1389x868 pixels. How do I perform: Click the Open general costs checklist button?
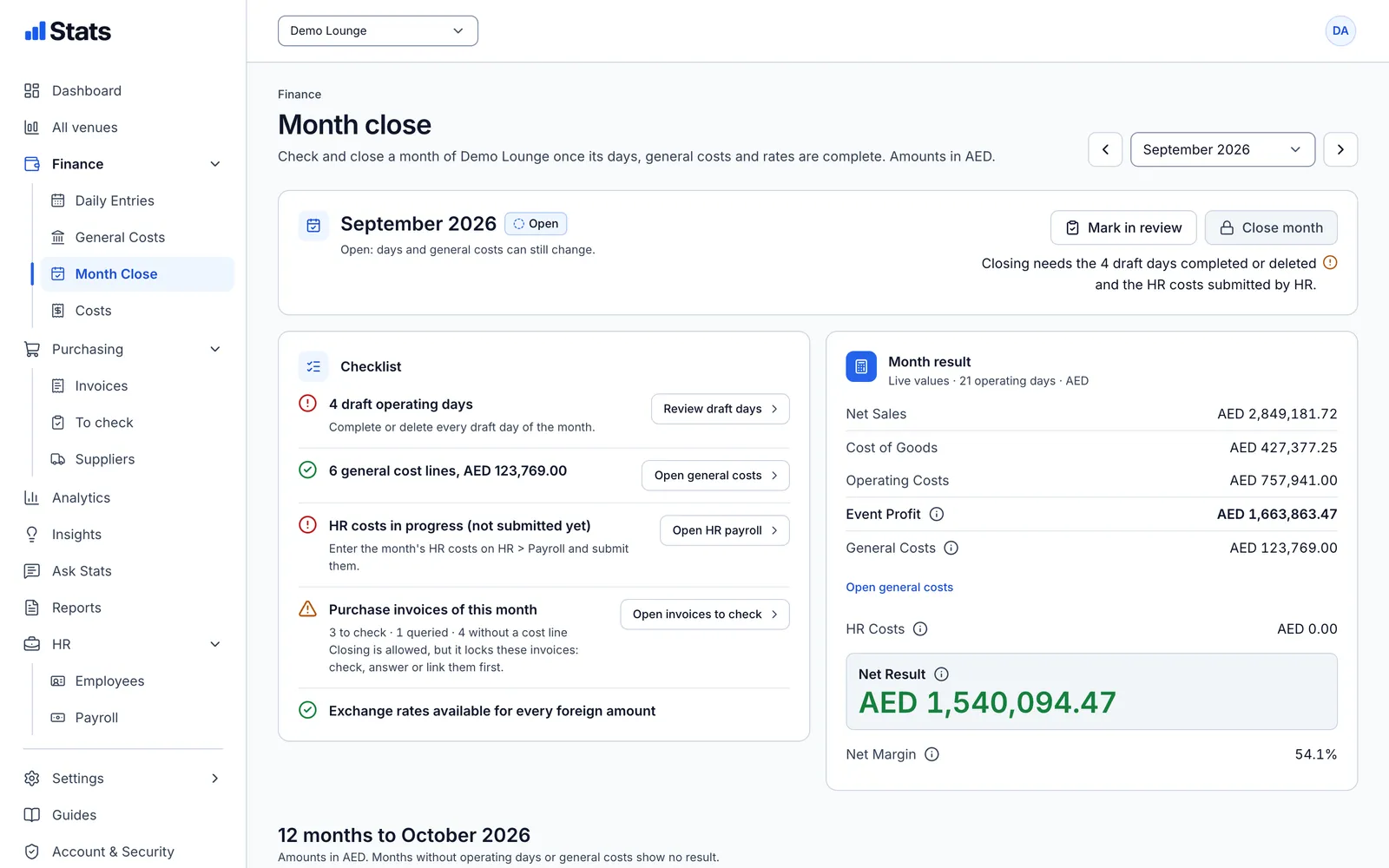pos(715,476)
